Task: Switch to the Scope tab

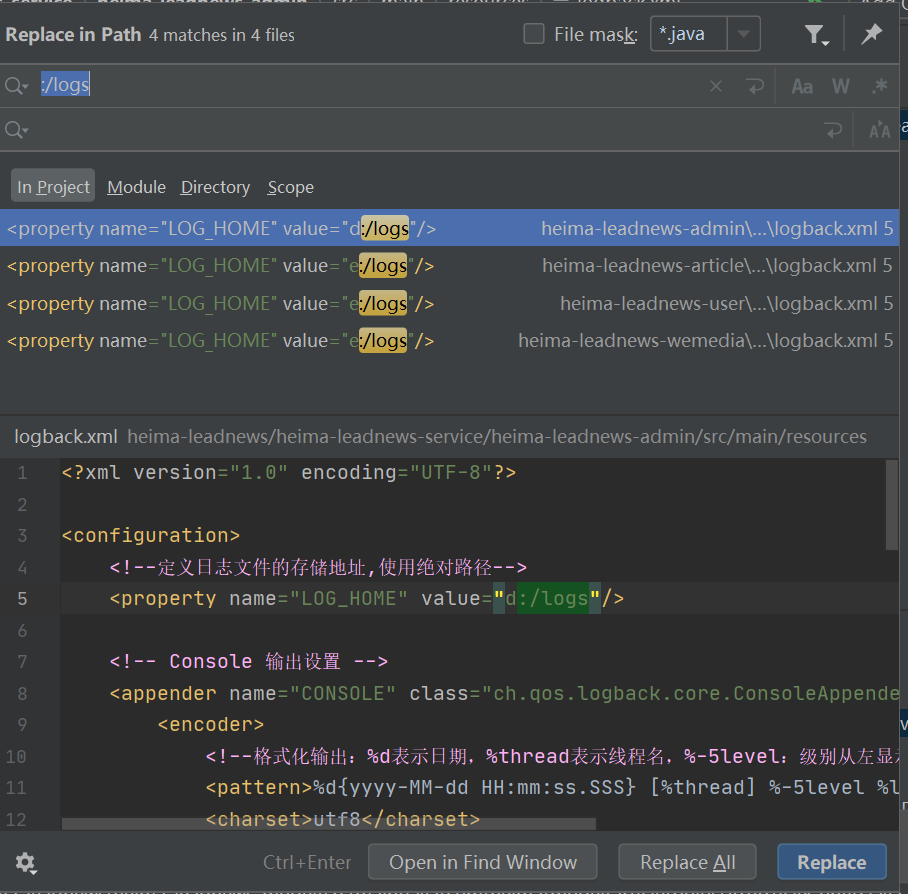Action: pos(291,187)
